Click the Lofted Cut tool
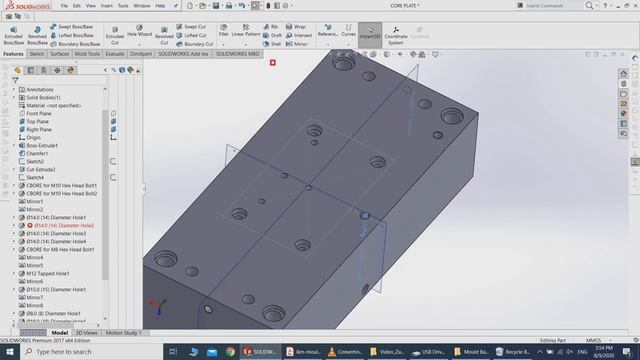Image resolution: width=640 pixels, height=360 pixels. tap(192, 36)
